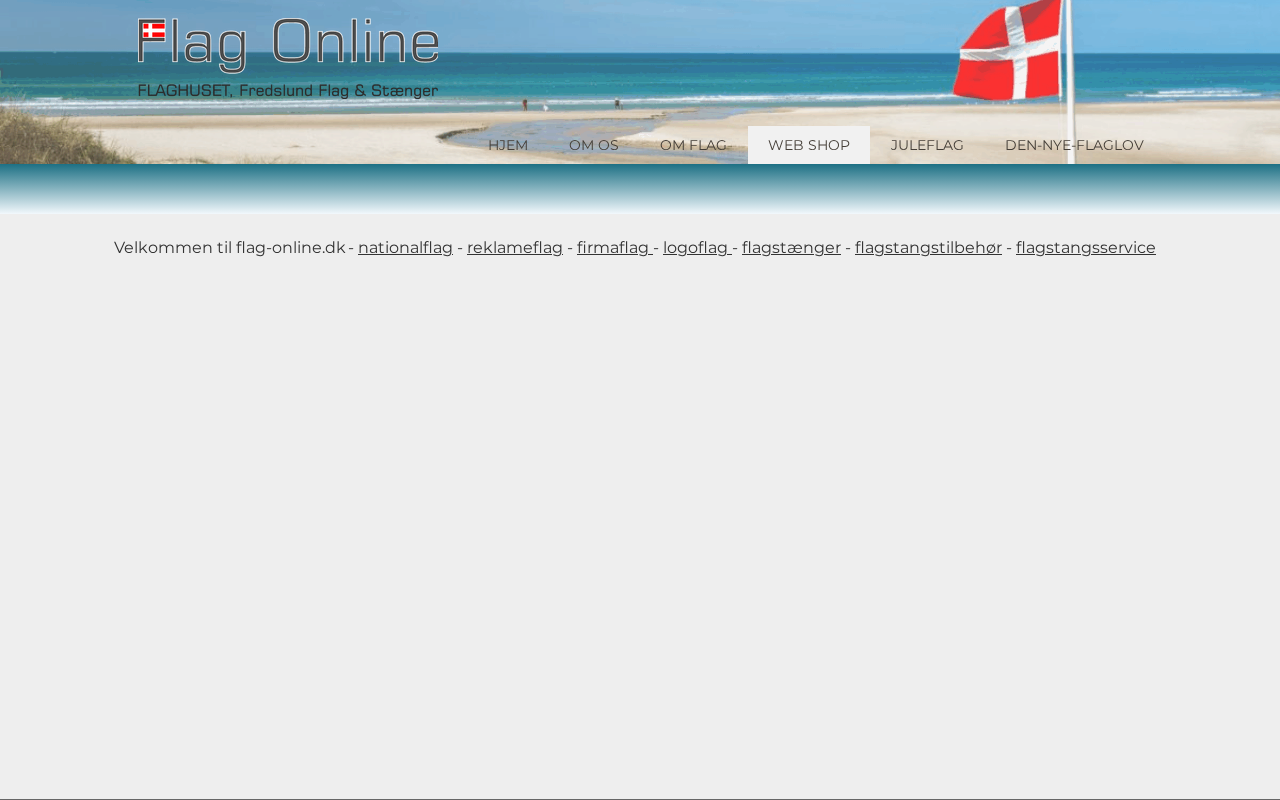
Task: Click the FLAGHUSET, Fredslund Flag & Stænger tagline
Action: point(288,91)
